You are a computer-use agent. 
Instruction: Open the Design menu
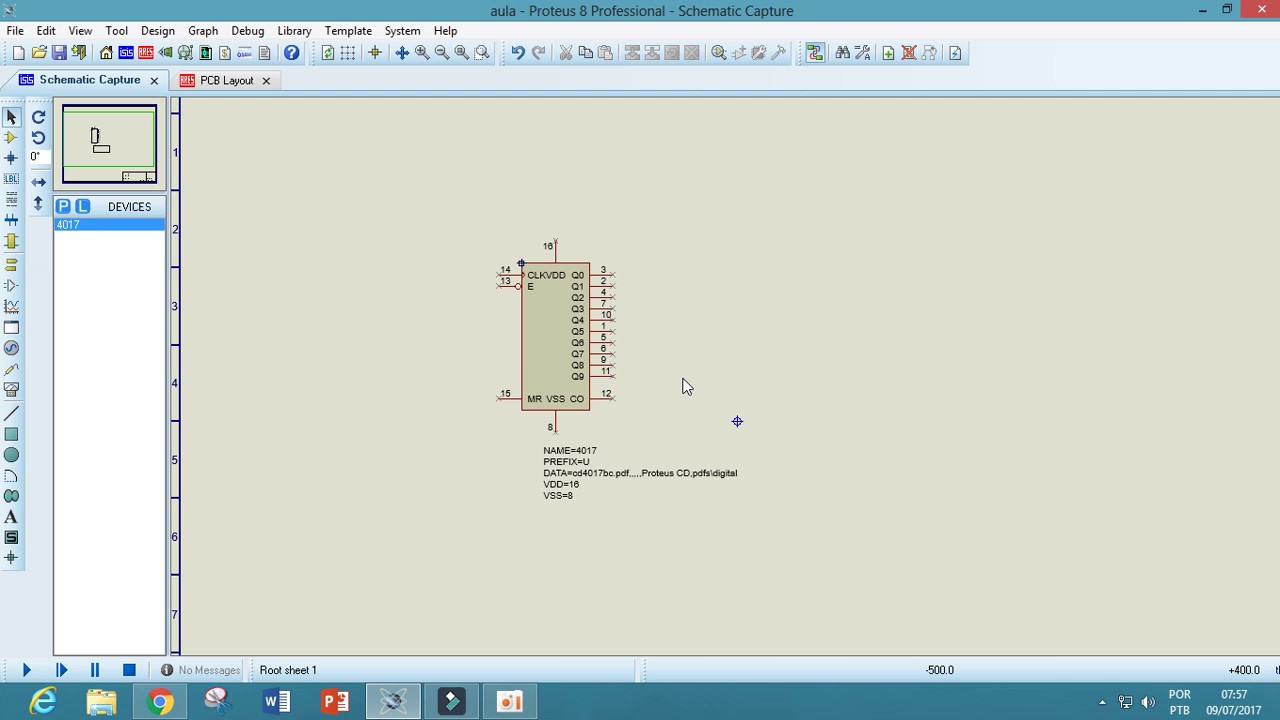(158, 31)
